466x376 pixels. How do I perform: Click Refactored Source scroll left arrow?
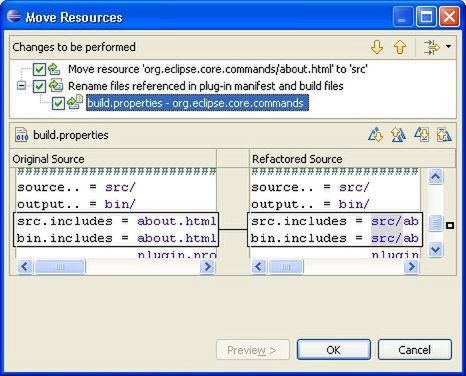tap(259, 267)
